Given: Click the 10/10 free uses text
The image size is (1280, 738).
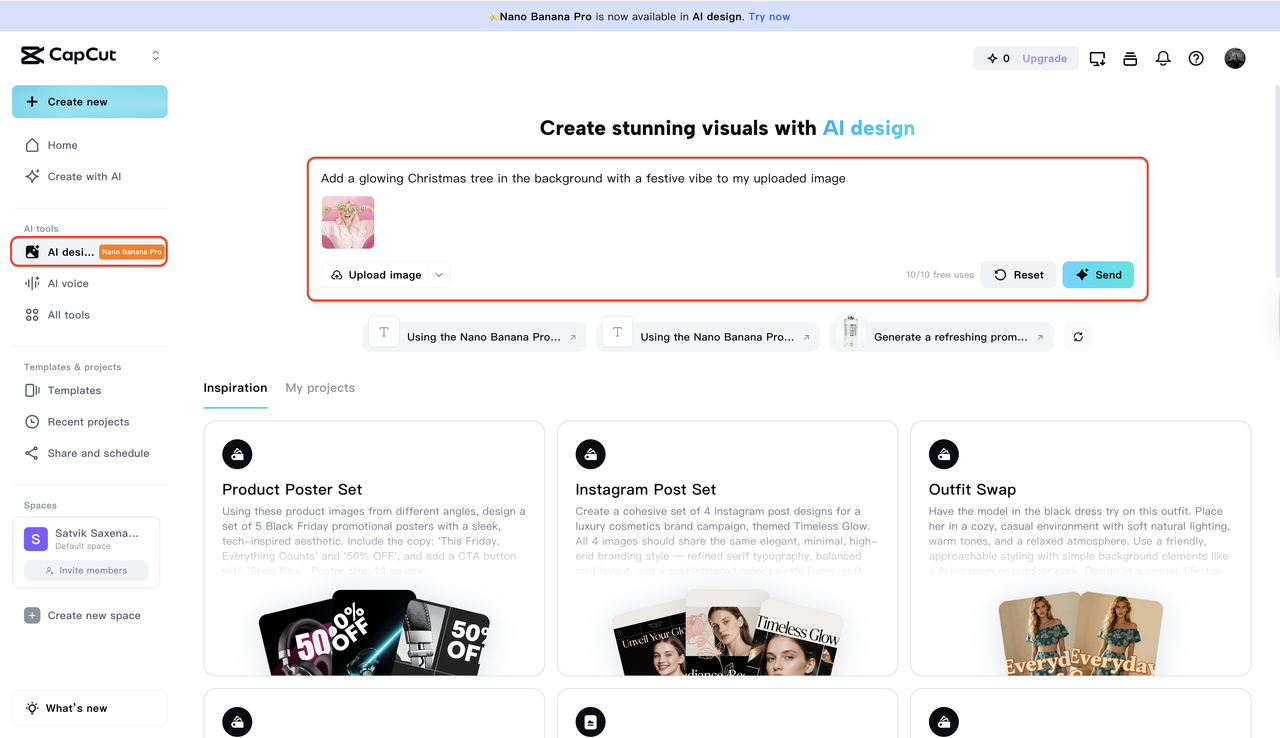Looking at the screenshot, I should tap(939, 275).
